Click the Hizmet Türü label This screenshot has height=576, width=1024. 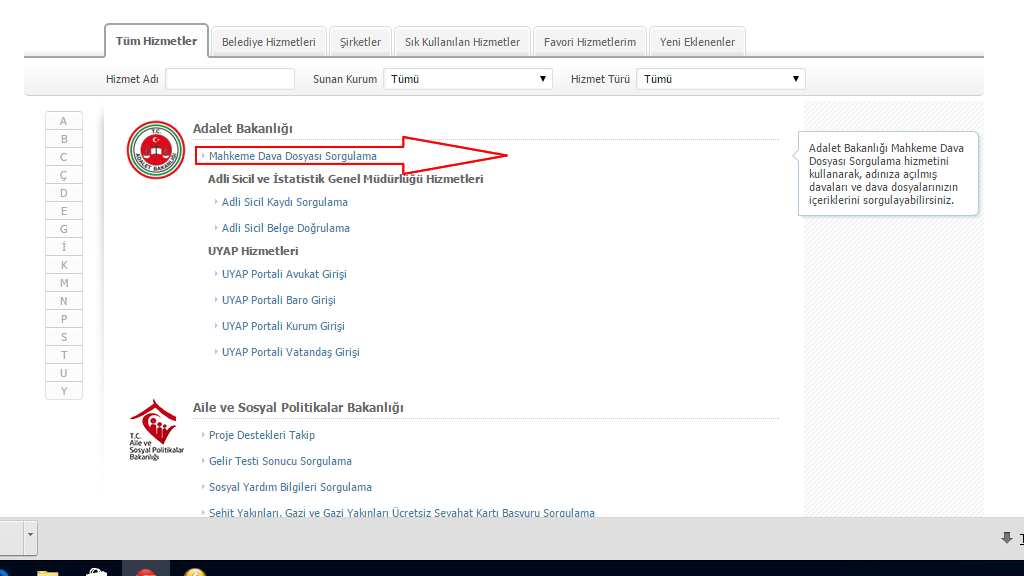[600, 79]
